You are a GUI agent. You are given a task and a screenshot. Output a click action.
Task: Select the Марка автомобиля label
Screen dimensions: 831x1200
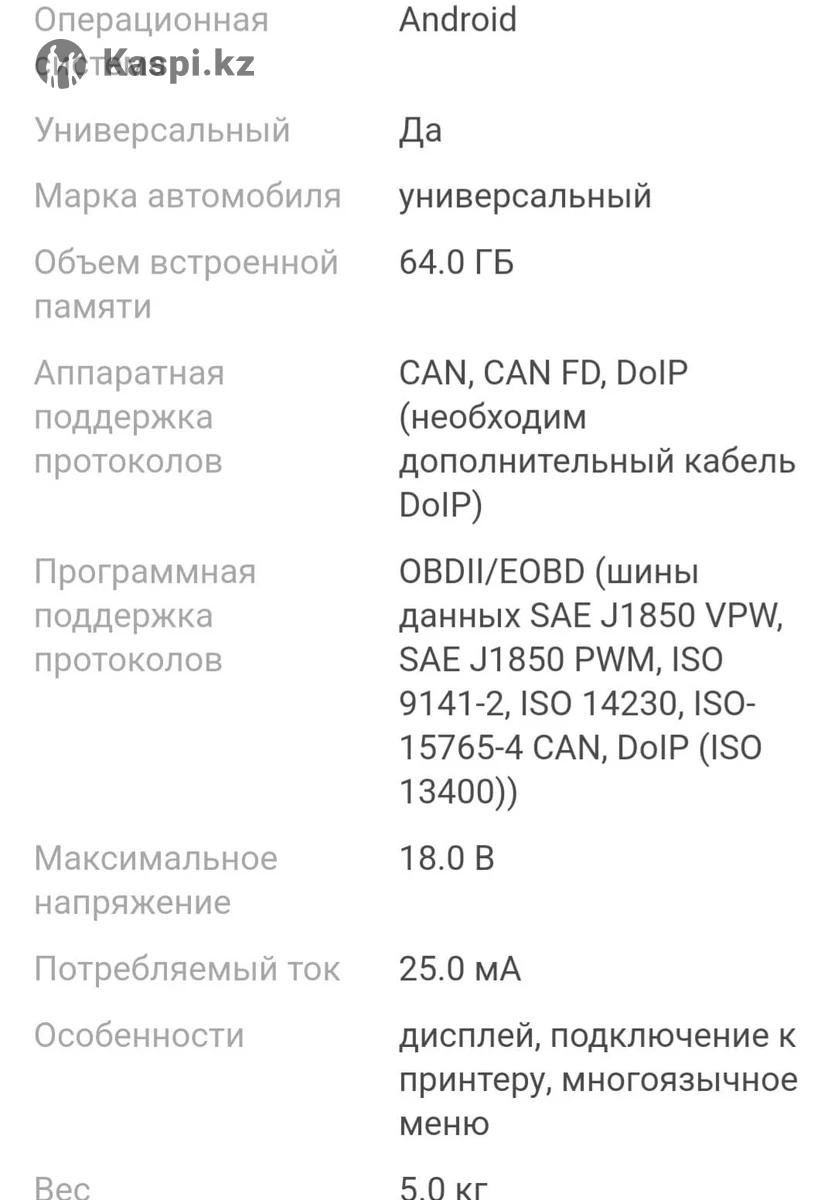[187, 196]
